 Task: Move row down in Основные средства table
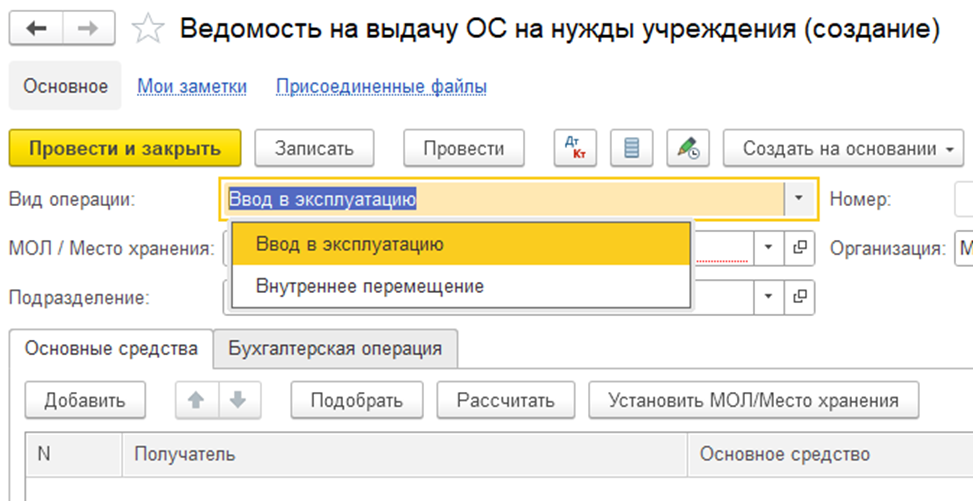239,400
